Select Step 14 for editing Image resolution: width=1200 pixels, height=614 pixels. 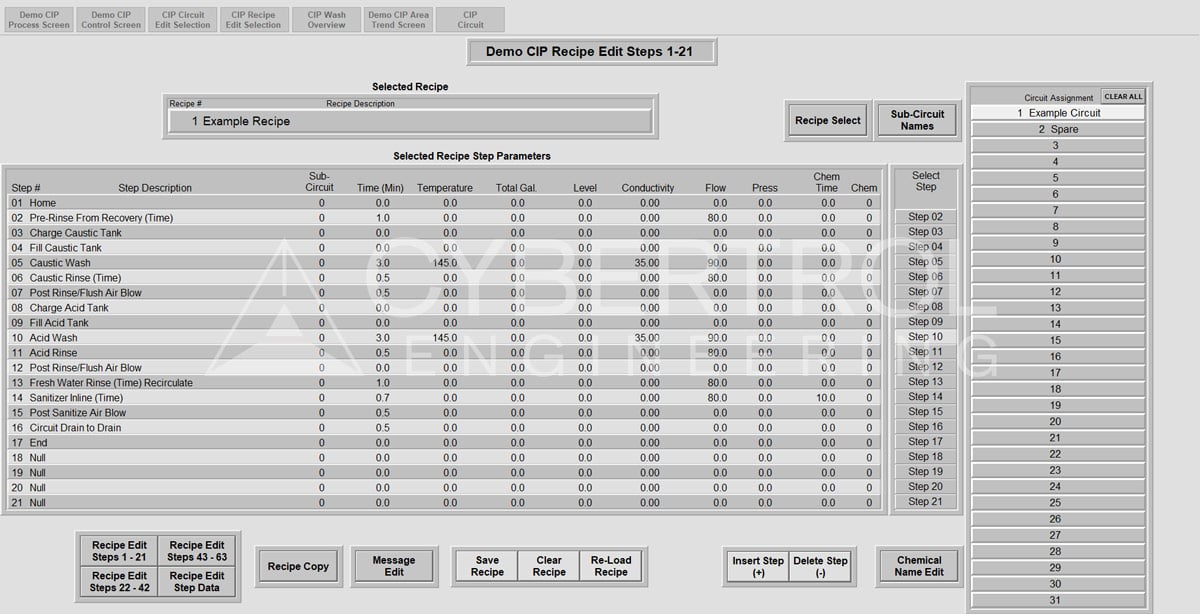pyautogui.click(x=925, y=397)
